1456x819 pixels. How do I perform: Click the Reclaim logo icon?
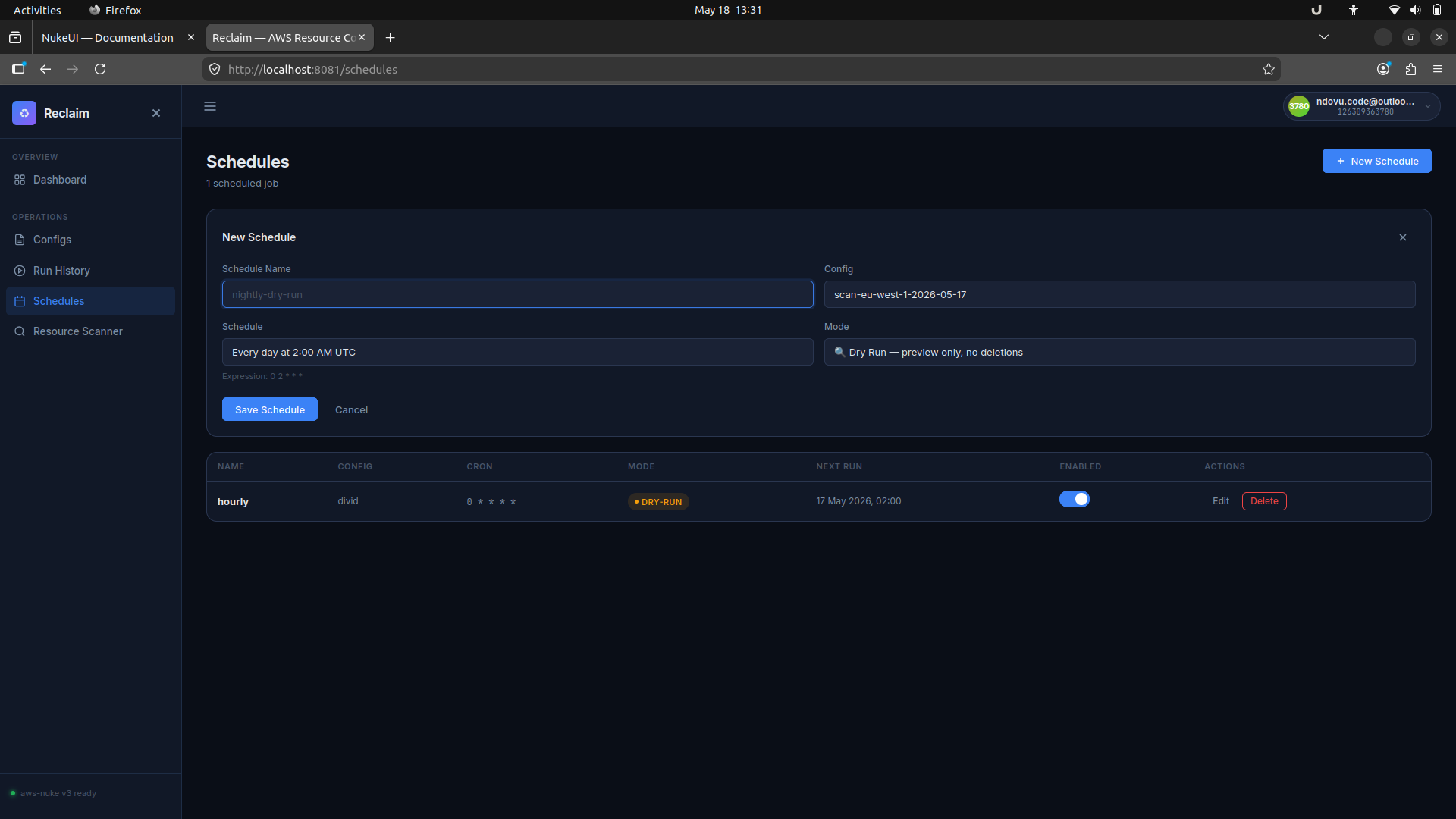(24, 113)
